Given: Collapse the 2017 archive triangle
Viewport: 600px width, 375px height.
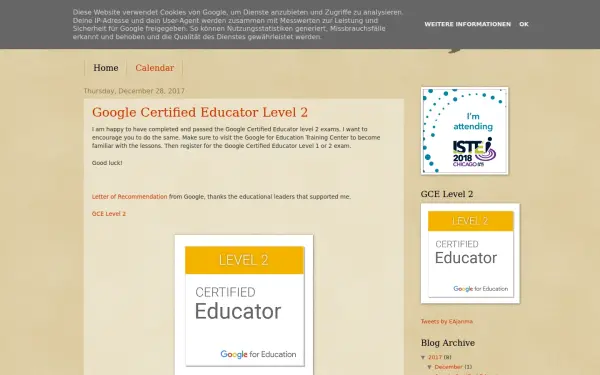Looking at the screenshot, I should pyautogui.click(x=423, y=357).
